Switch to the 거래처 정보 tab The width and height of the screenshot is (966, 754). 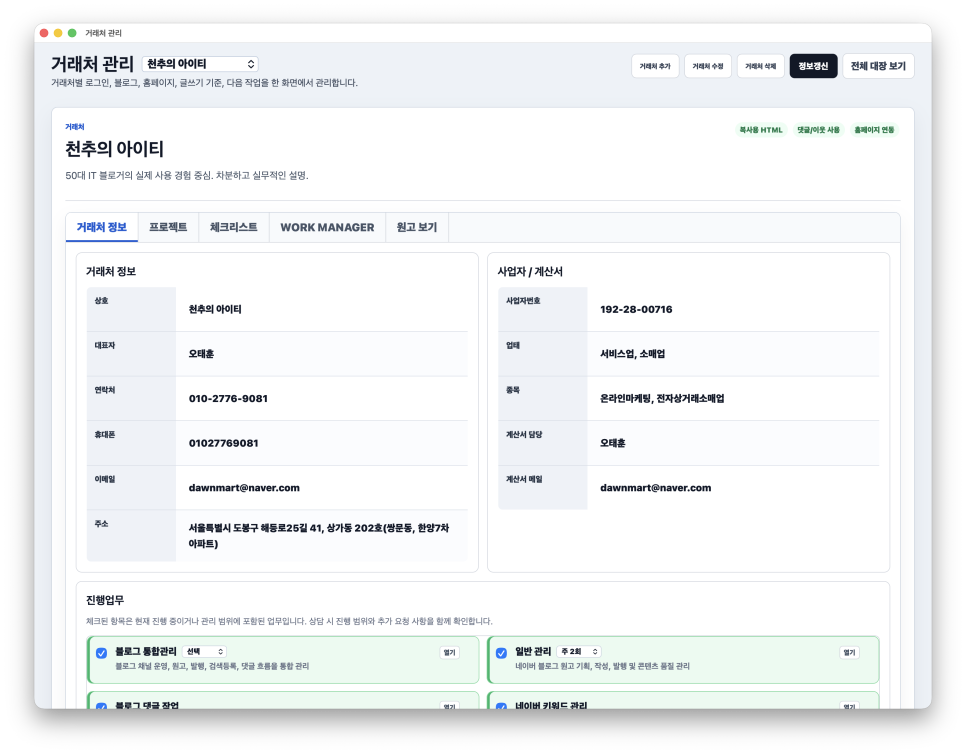tap(102, 227)
